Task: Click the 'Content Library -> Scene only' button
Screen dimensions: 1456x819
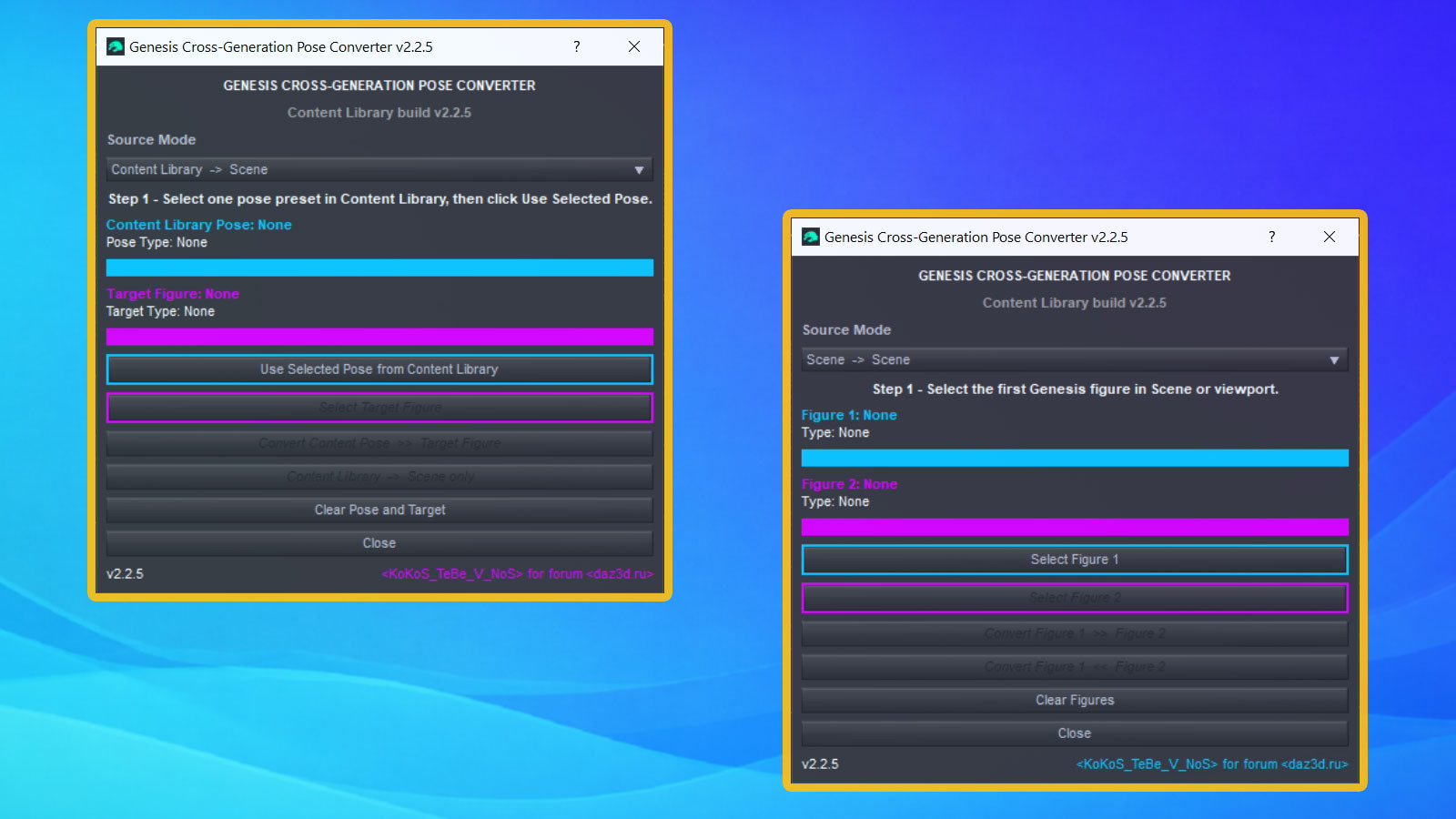Action: click(379, 477)
